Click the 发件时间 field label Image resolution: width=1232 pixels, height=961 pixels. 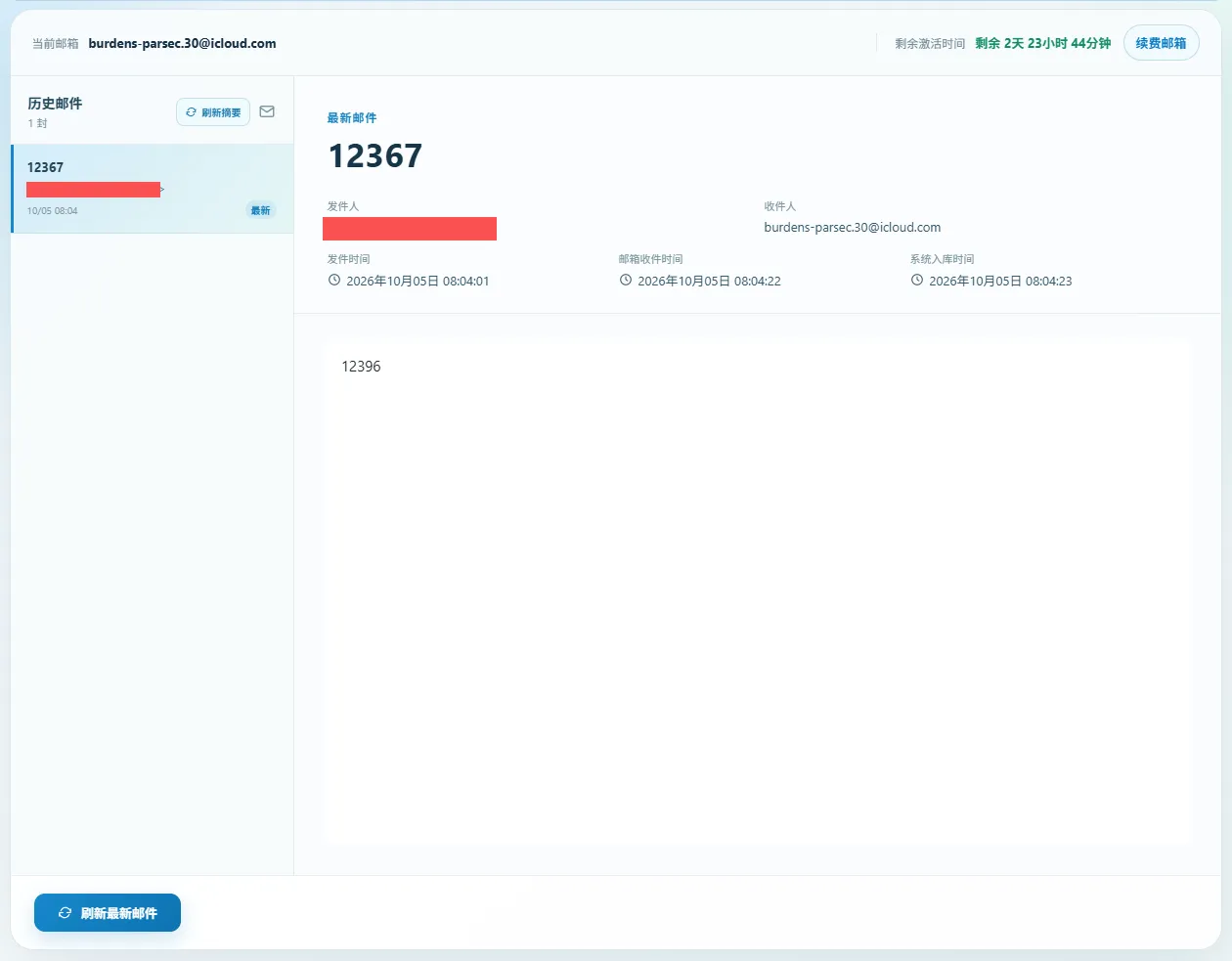tap(348, 259)
